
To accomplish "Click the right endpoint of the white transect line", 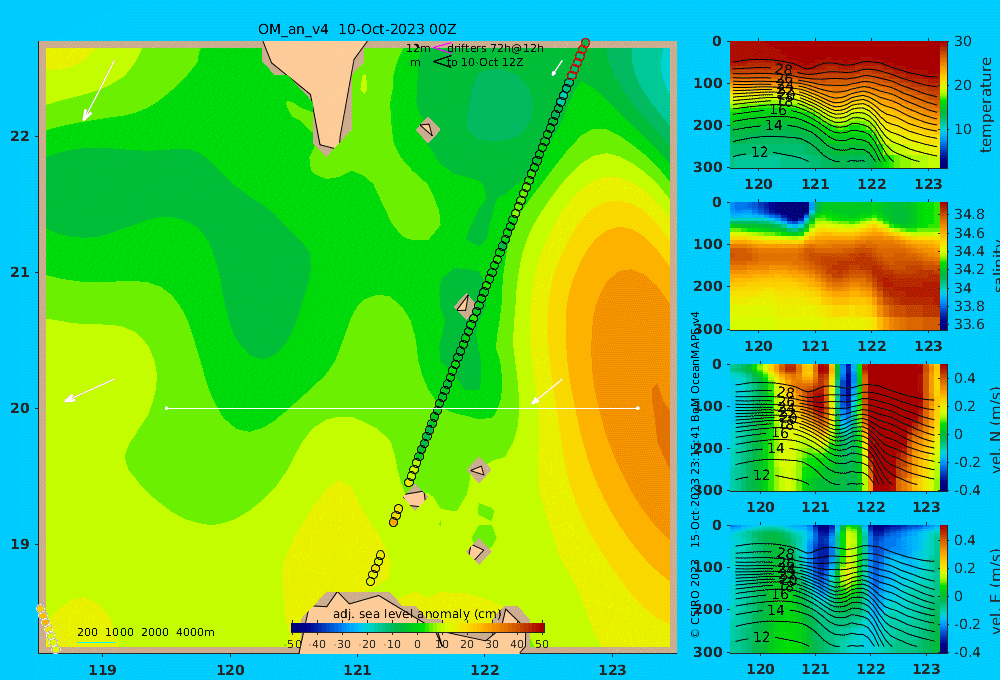I will click(638, 408).
